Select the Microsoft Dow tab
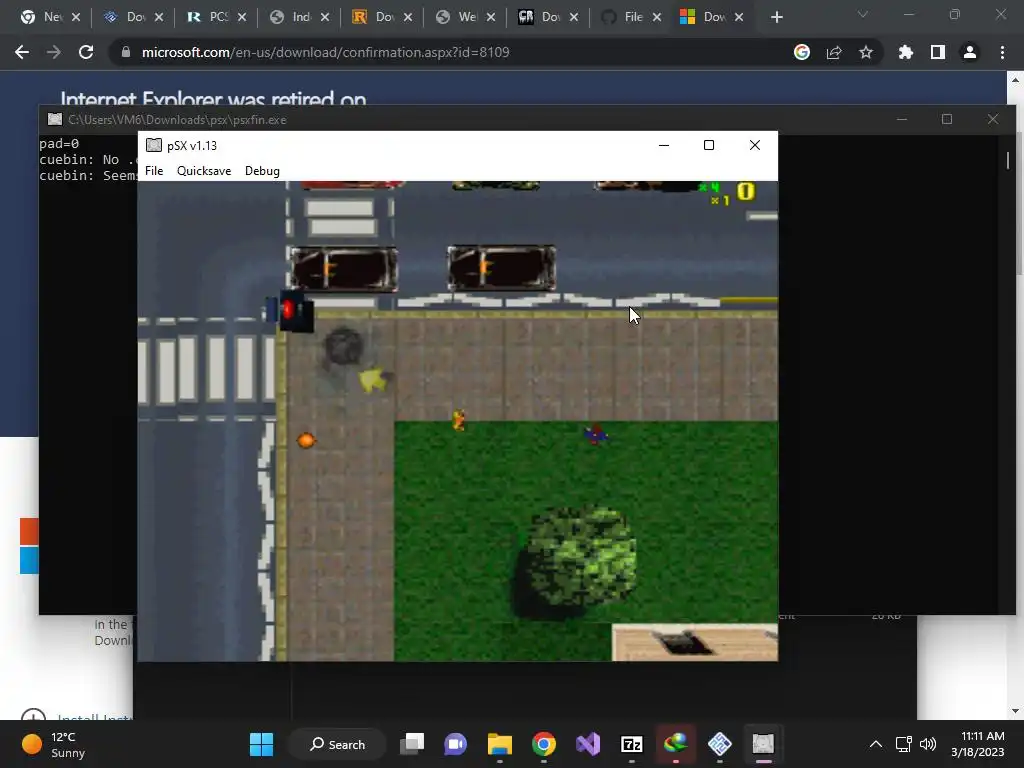Viewport: 1024px width, 768px height. pyautogui.click(x=712, y=17)
